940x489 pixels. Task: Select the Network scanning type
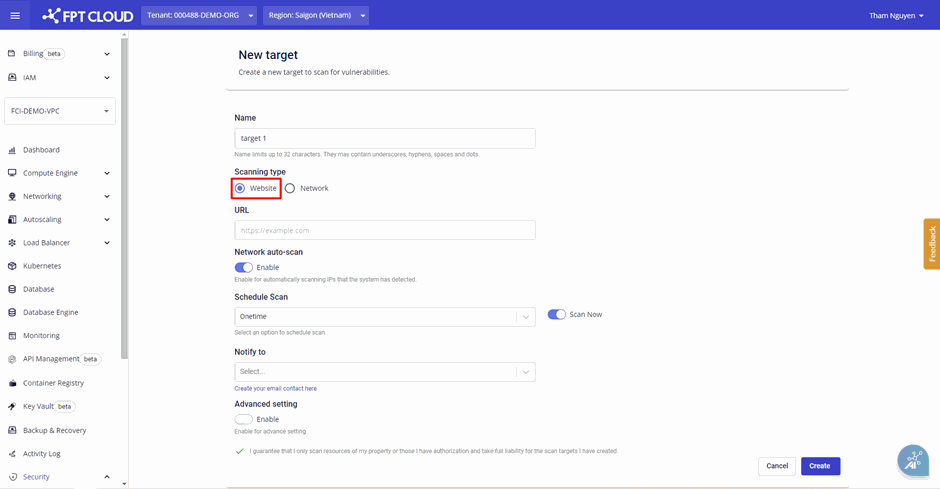pos(290,188)
